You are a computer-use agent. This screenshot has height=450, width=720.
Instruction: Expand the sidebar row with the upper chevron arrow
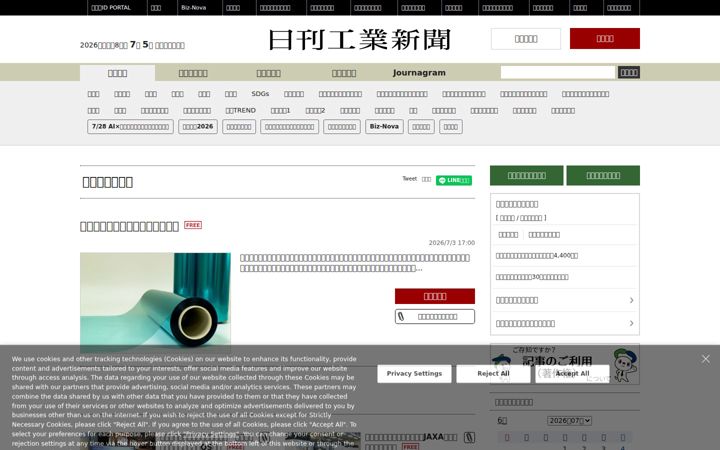[631, 300]
